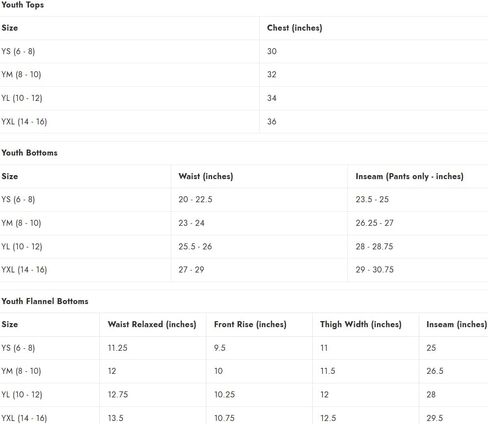The height and width of the screenshot is (424, 488).
Task: Select waist value 25.5 - 26
Action: point(195,247)
